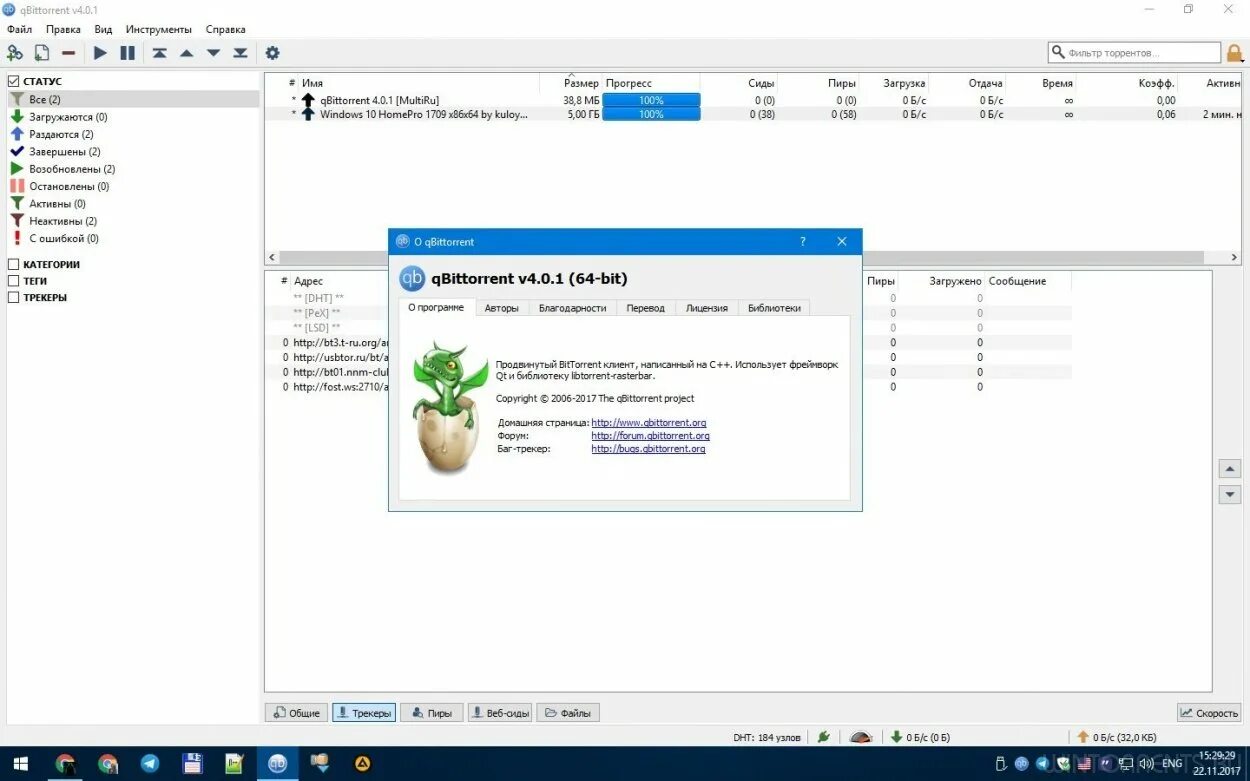This screenshot has height=781, width=1250.
Task: Open the Файл menu
Action: click(19, 29)
